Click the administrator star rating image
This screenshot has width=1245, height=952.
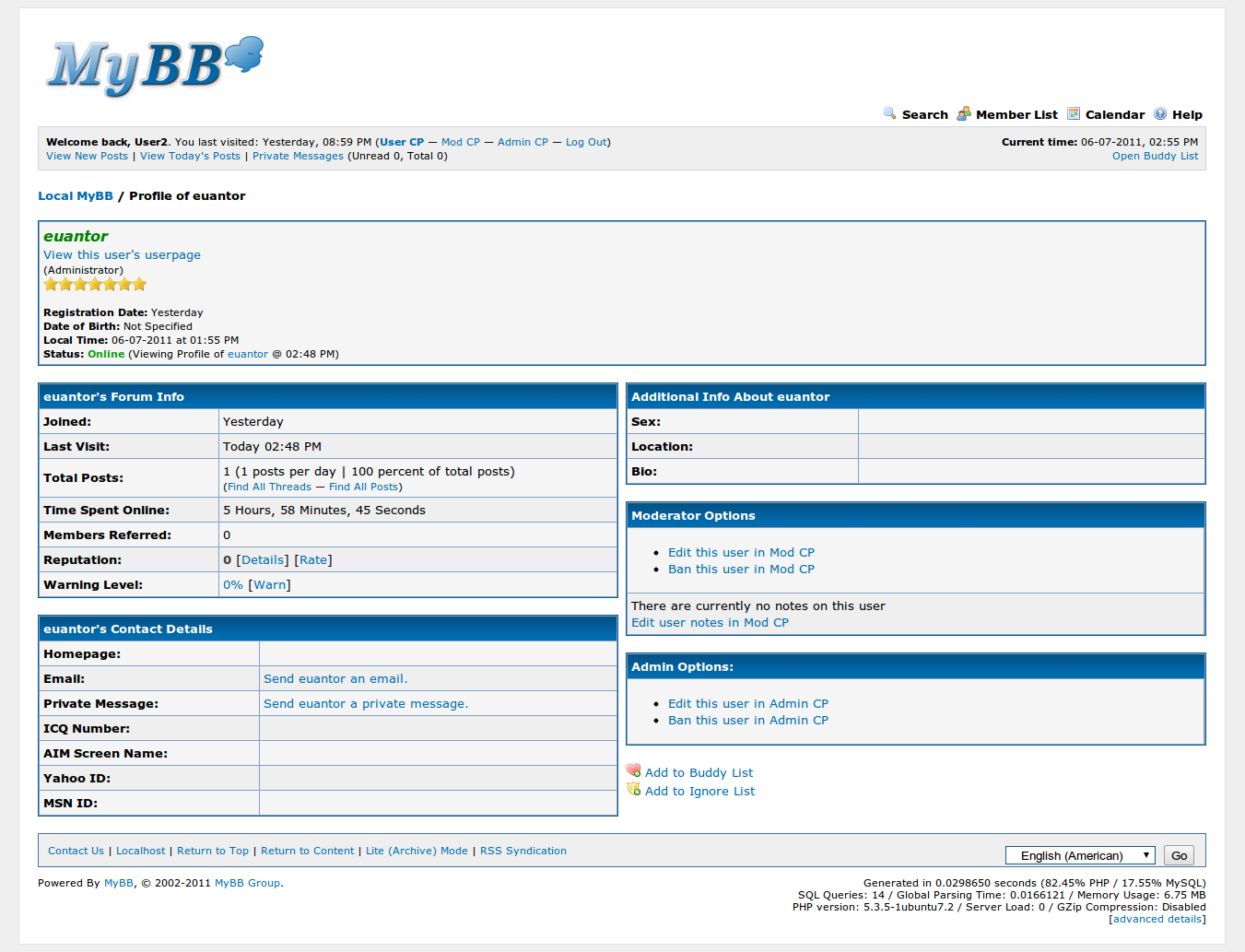click(95, 285)
